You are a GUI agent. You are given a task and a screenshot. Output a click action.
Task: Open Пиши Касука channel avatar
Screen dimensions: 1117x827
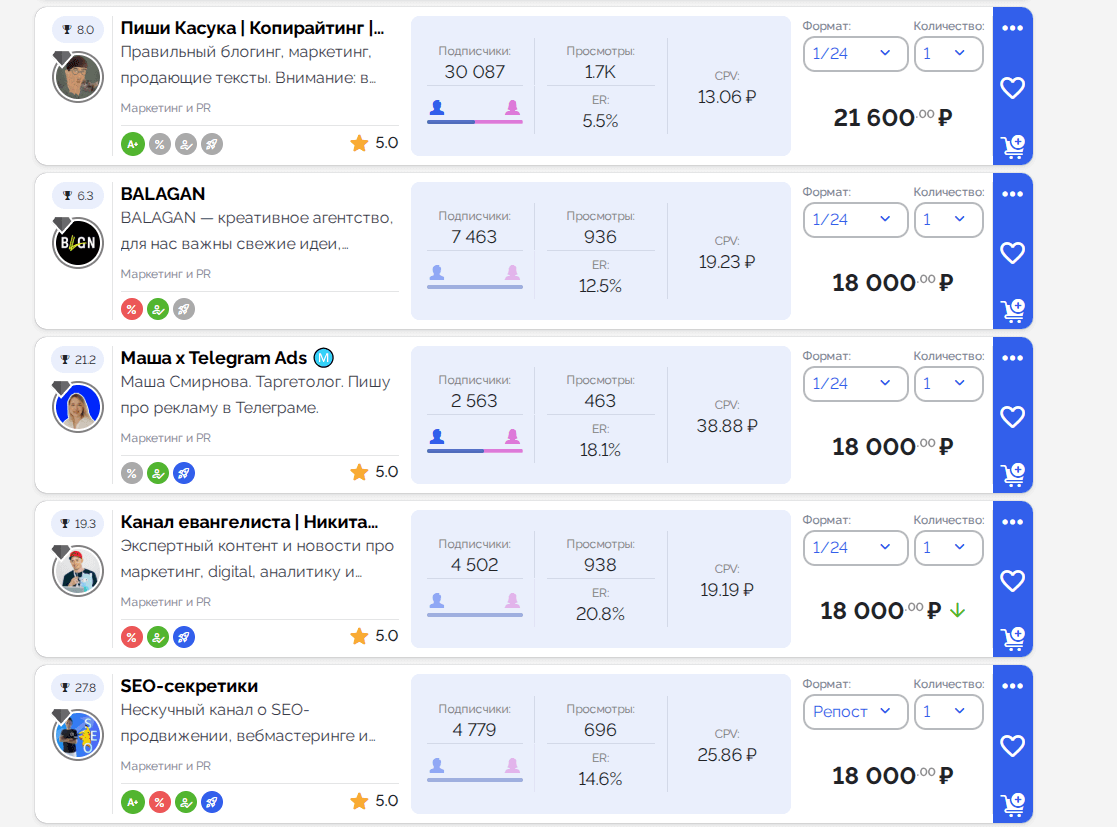coord(78,77)
